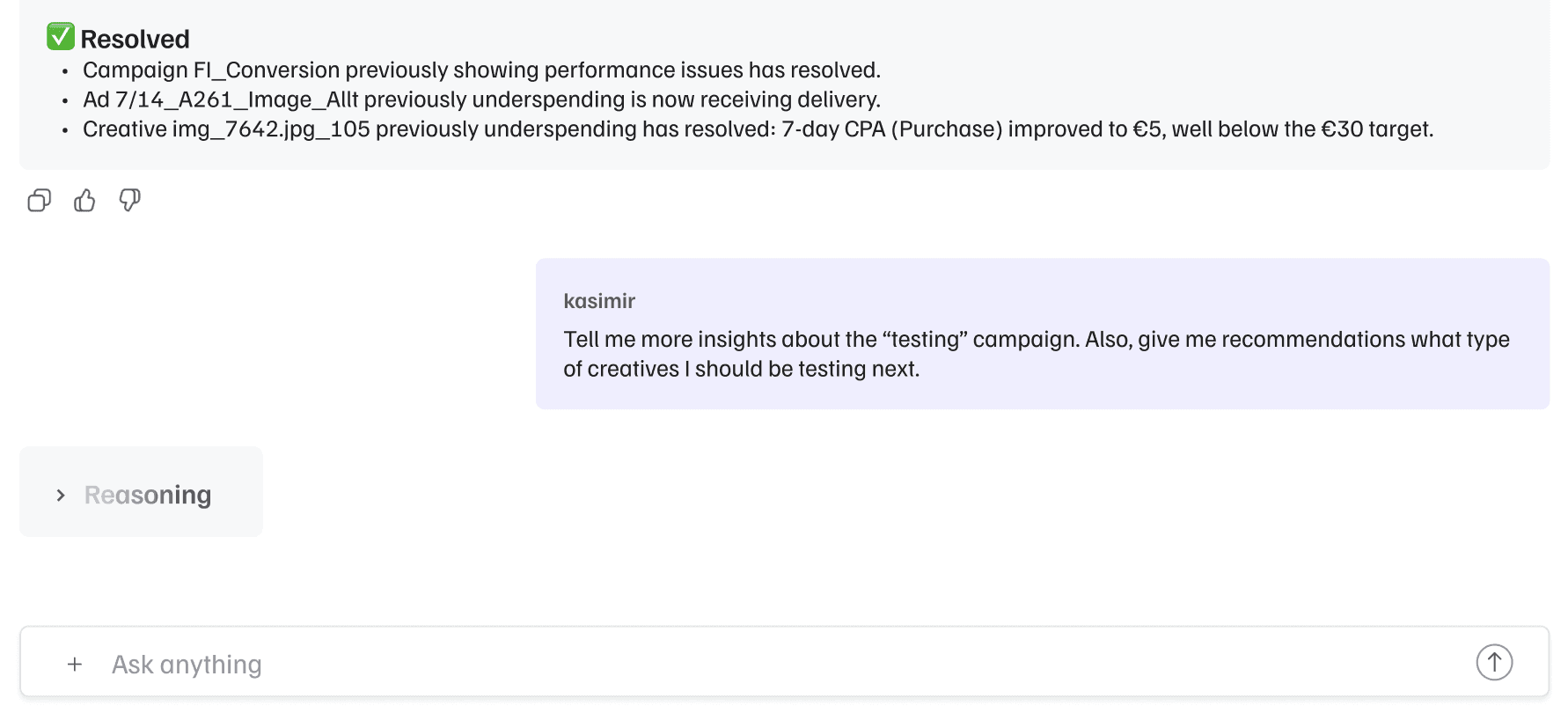Viewport: 1568px width, 713px height.
Task: Select the Campaign FI_Conversion bullet line
Action: point(481,70)
